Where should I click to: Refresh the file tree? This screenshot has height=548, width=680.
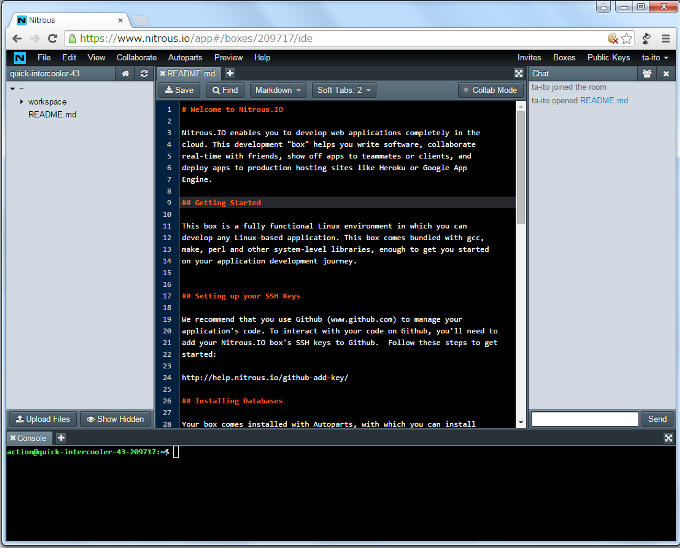[x=144, y=74]
